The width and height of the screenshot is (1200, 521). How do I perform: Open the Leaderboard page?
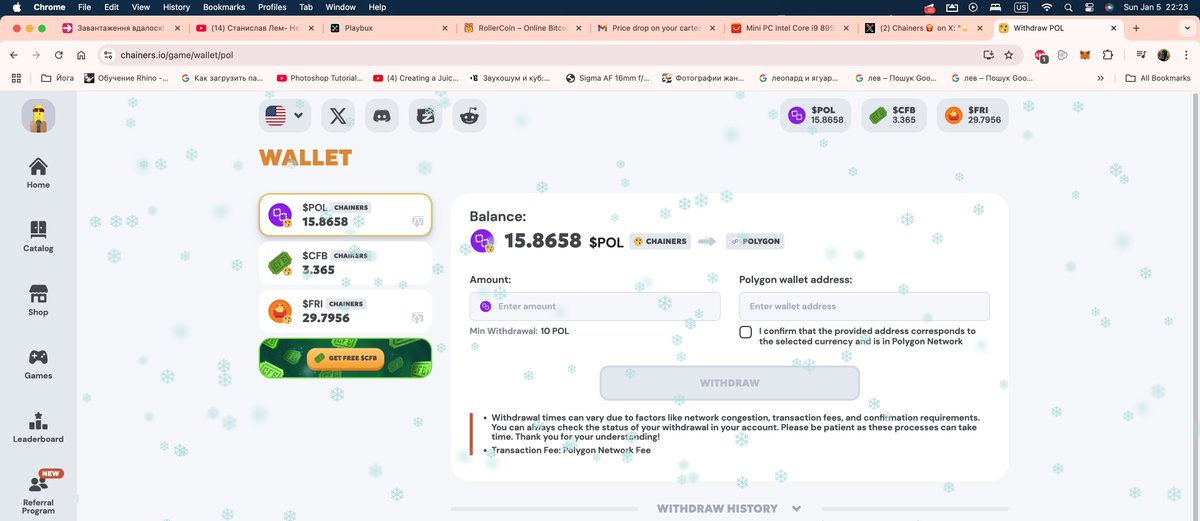click(x=38, y=427)
